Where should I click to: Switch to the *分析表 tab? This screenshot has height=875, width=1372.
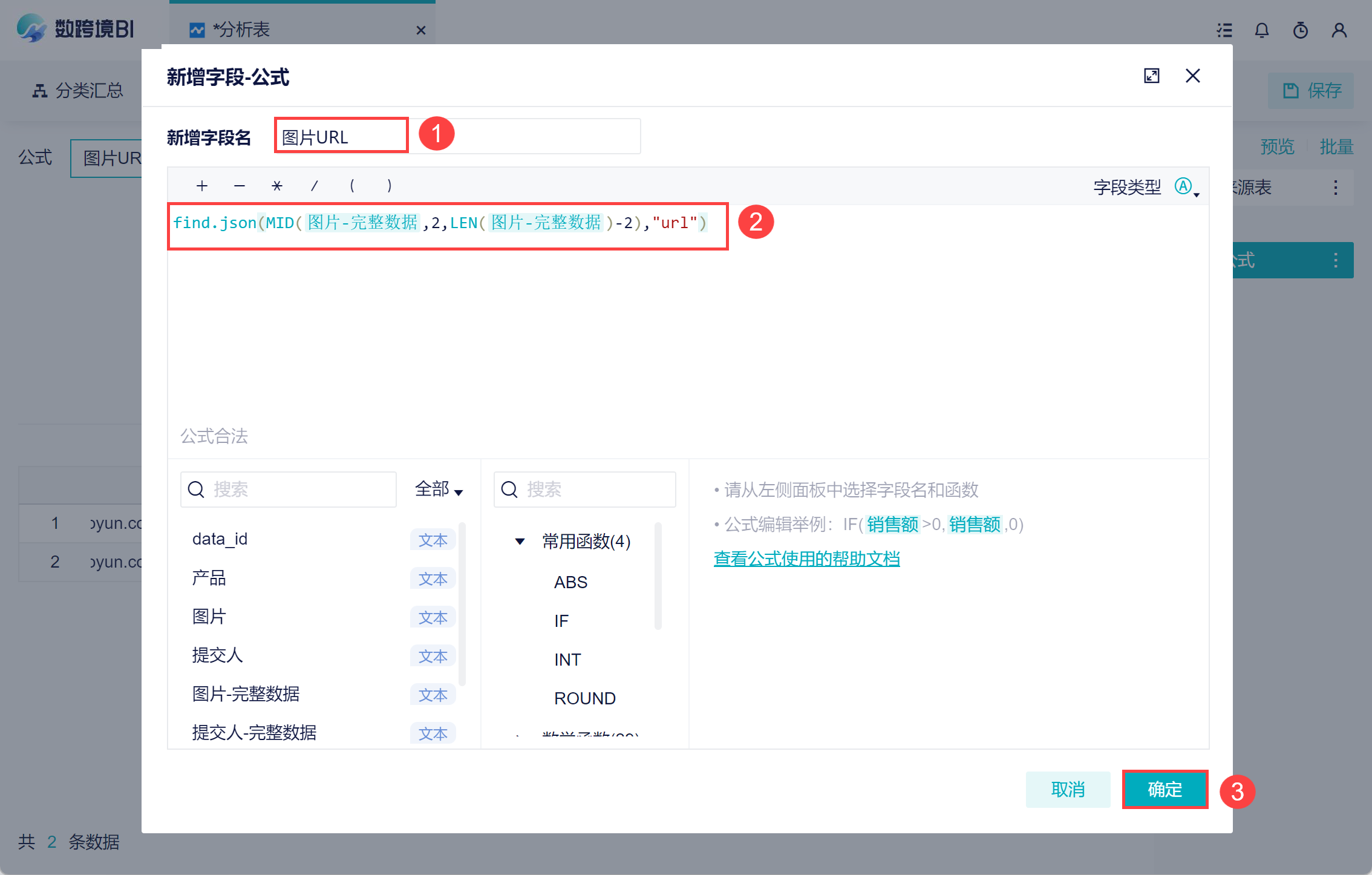tap(242, 30)
